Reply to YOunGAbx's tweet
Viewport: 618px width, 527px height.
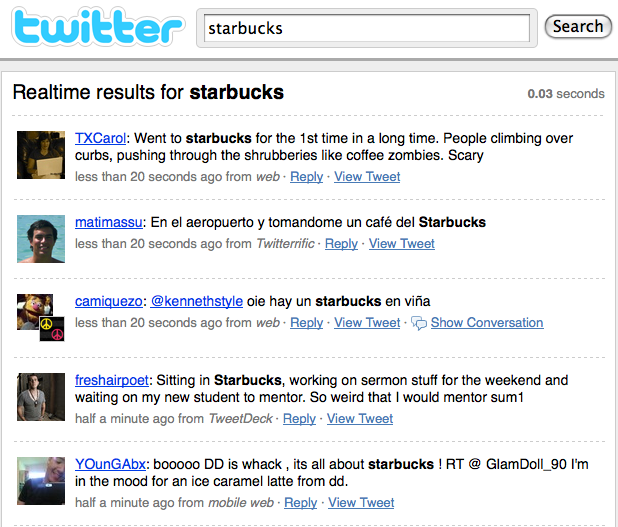click(301, 503)
